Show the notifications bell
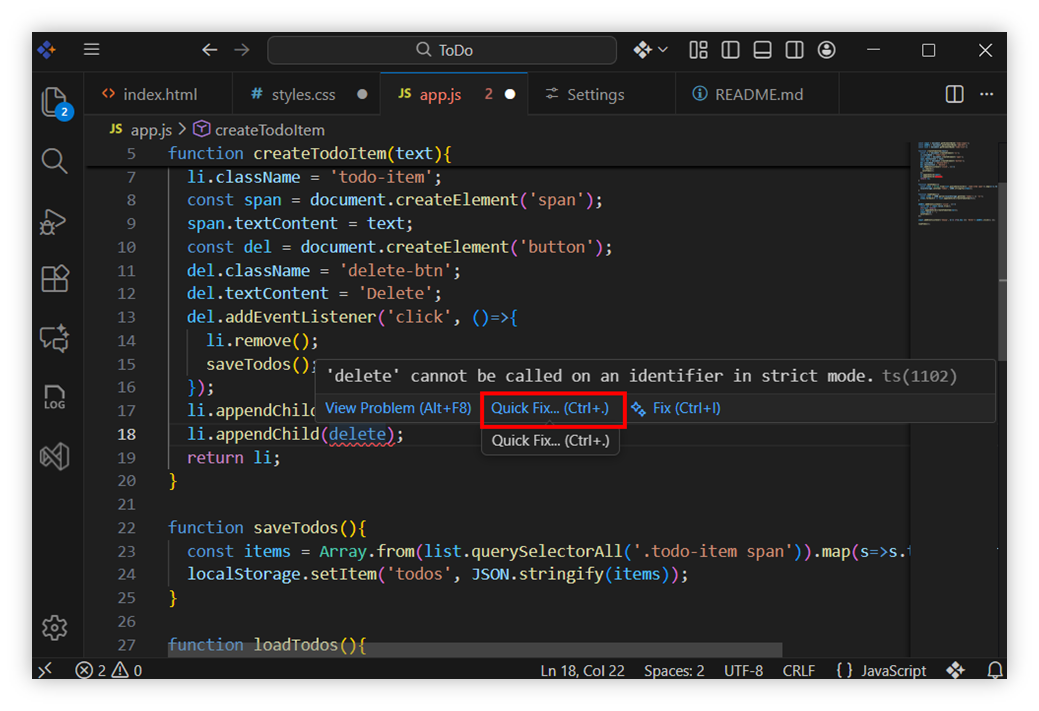This screenshot has height=711, width=1039. 995,670
